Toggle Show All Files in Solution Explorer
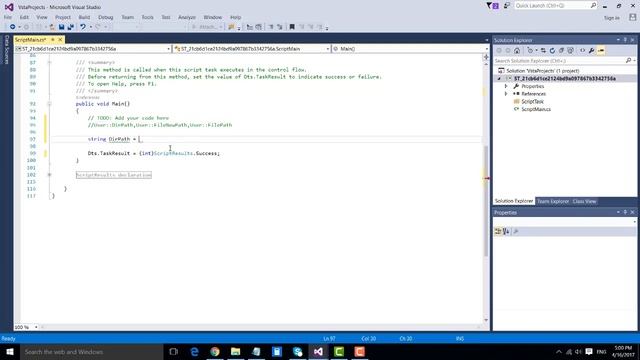This screenshot has width=640, height=360. (x=571, y=51)
